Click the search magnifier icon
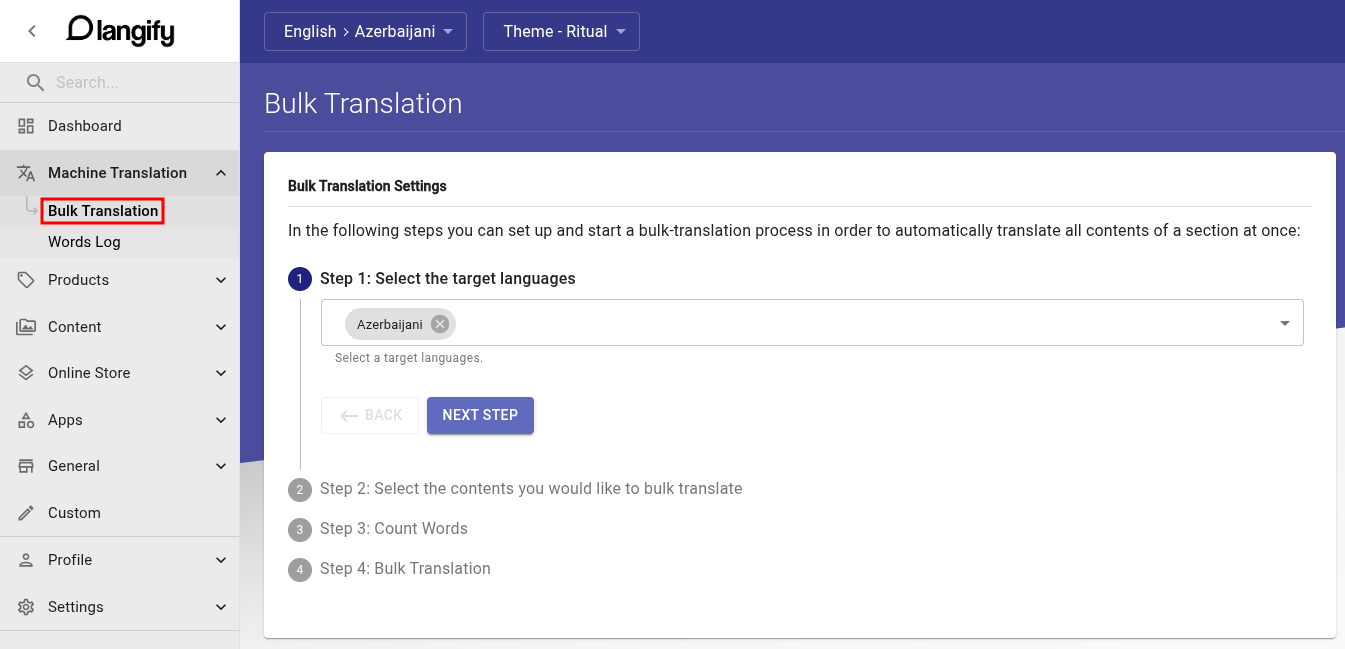This screenshot has width=1345, height=649. 35,82
